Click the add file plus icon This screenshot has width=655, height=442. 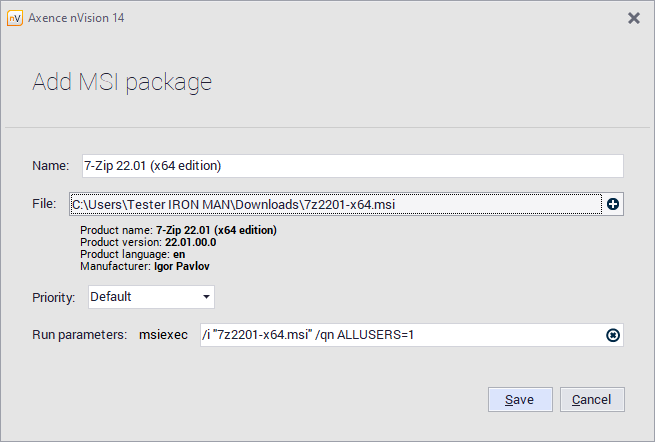[613, 204]
